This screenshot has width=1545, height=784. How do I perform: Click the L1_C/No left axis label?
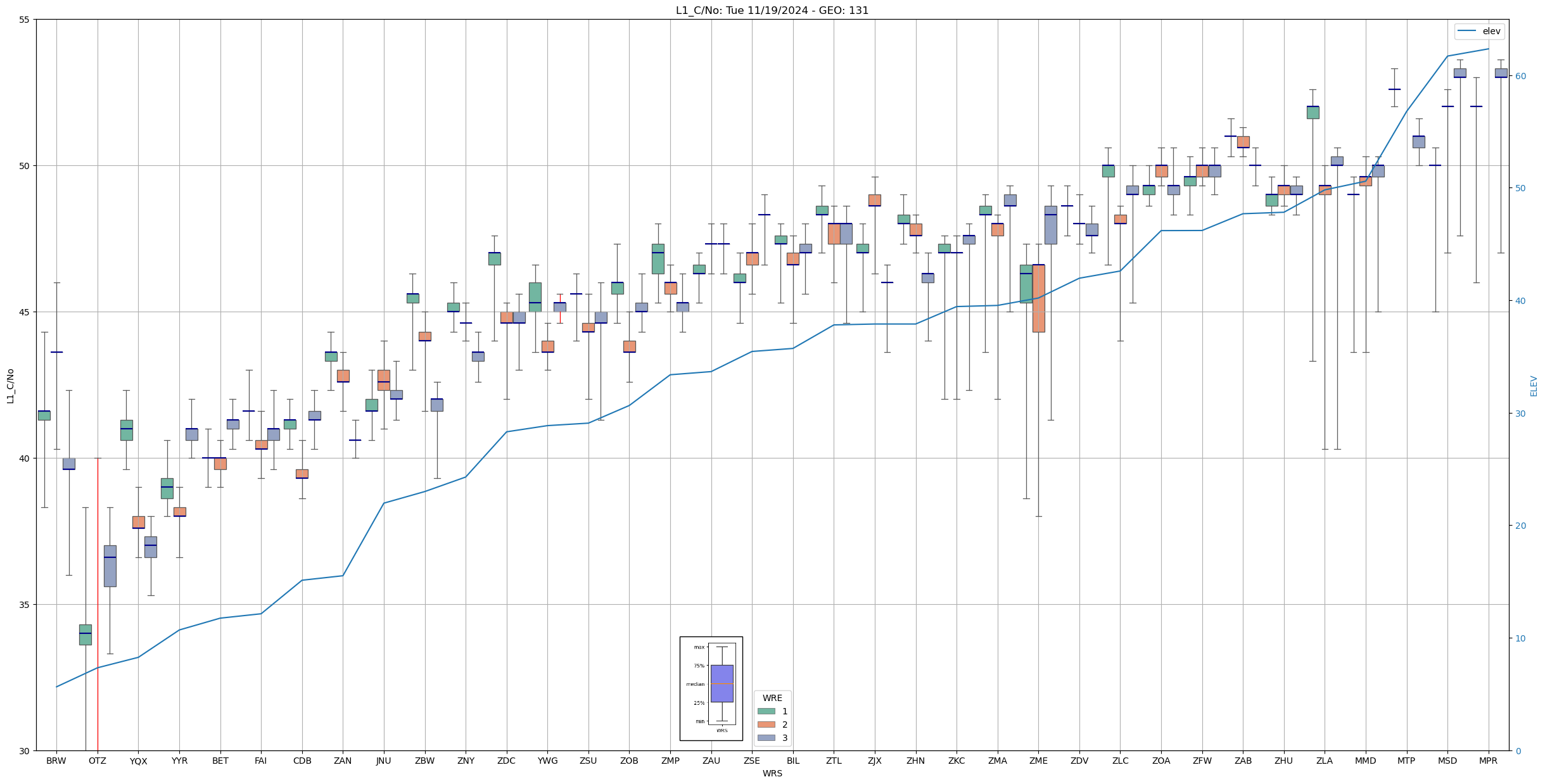point(10,386)
